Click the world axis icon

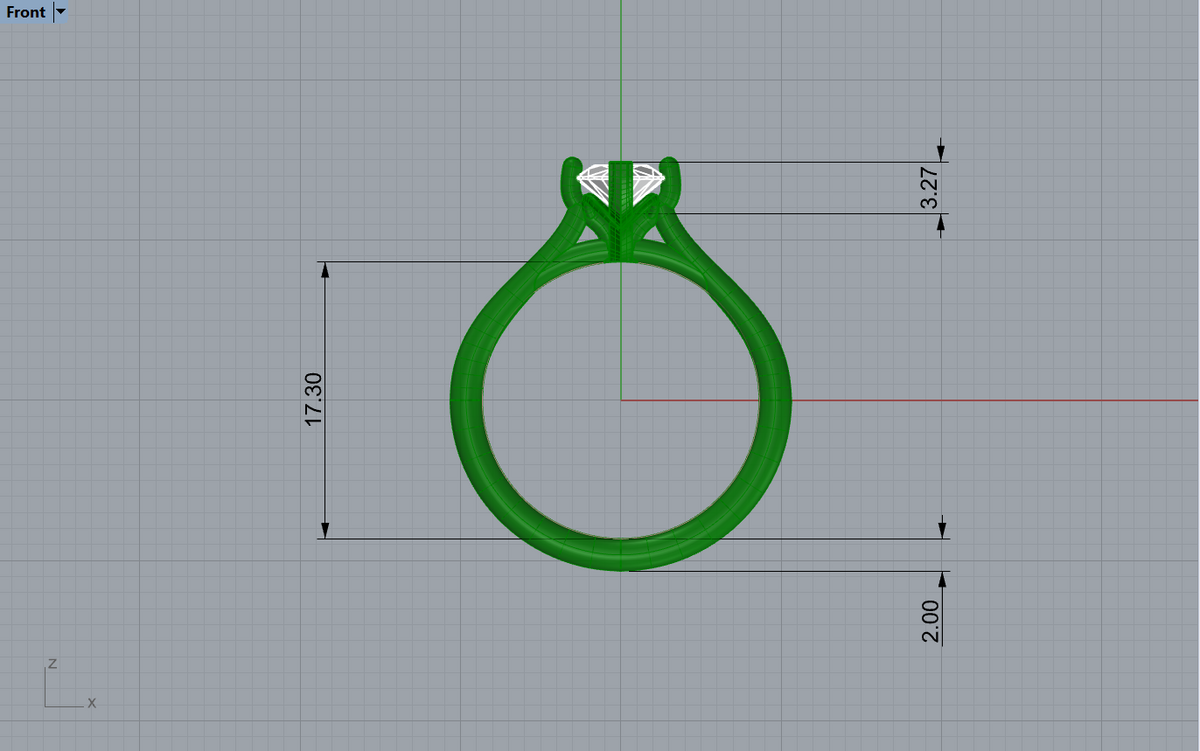coord(70,684)
